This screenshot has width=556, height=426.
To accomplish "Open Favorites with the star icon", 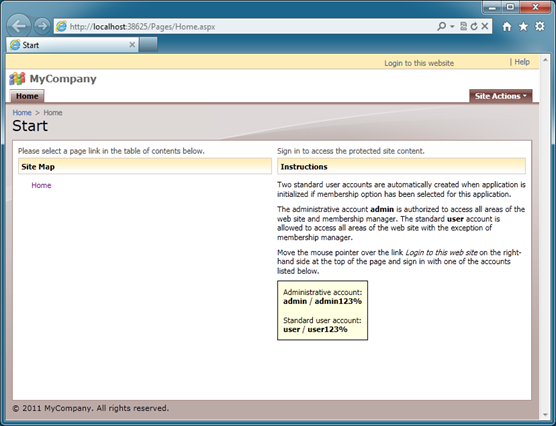I will coord(523,27).
